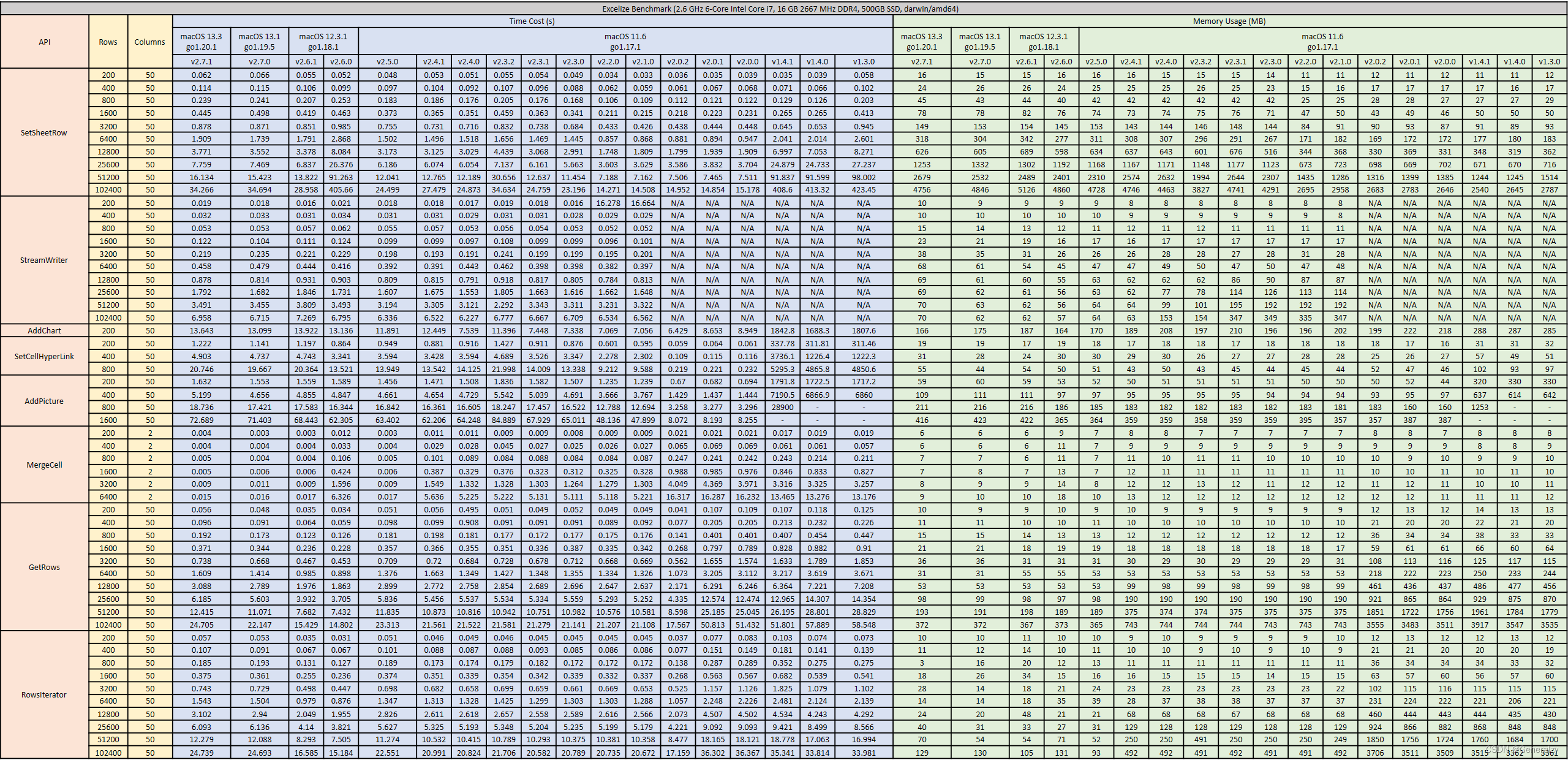The width and height of the screenshot is (1568, 760).
Task: Click the AddChart row label
Action: point(44,331)
